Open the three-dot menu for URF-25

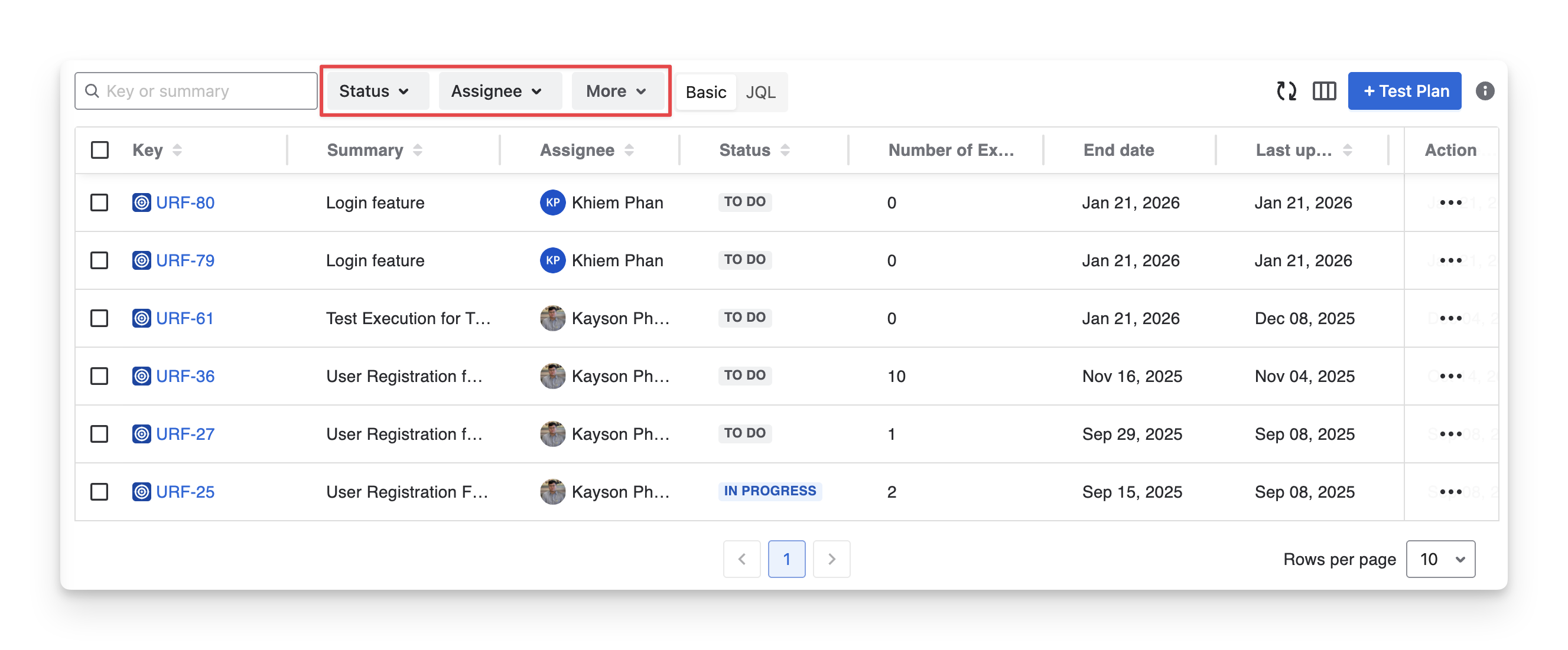(x=1450, y=491)
